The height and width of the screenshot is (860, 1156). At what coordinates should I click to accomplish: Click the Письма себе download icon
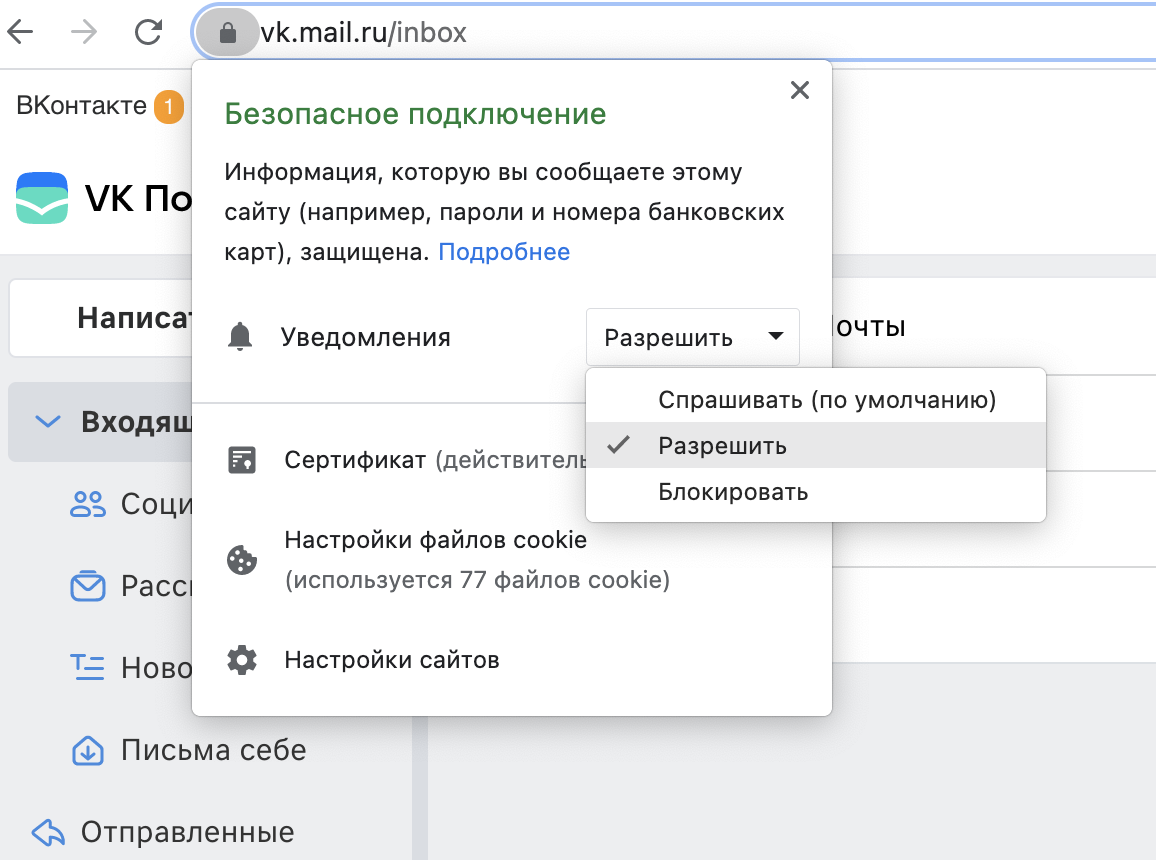point(88,750)
